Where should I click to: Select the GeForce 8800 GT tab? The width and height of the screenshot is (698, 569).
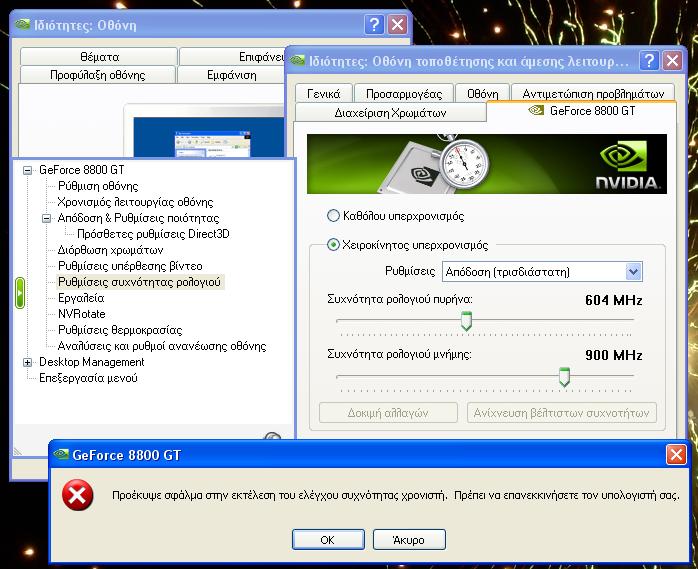pos(582,111)
